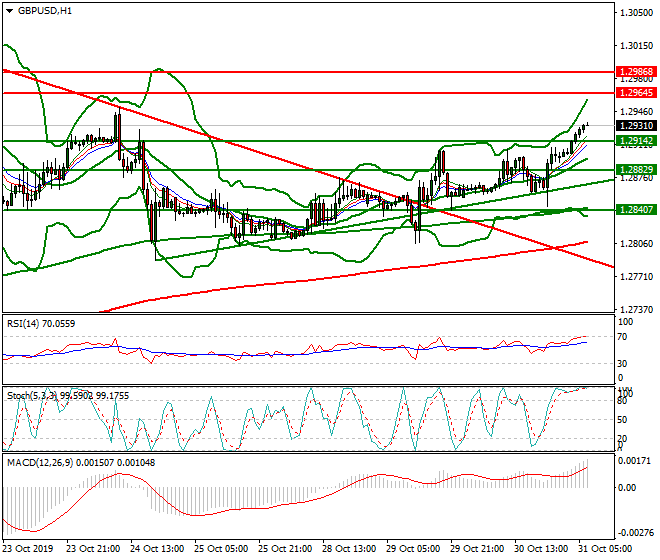Click the 1.27370 price scale value
660x560 pixels.
637,309
